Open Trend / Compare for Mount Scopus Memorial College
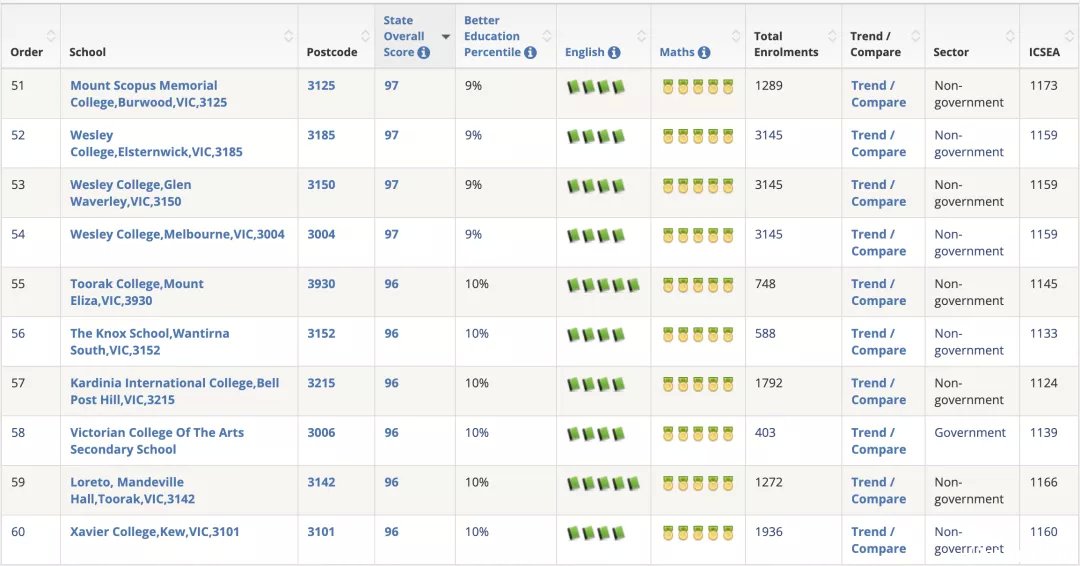 click(878, 94)
